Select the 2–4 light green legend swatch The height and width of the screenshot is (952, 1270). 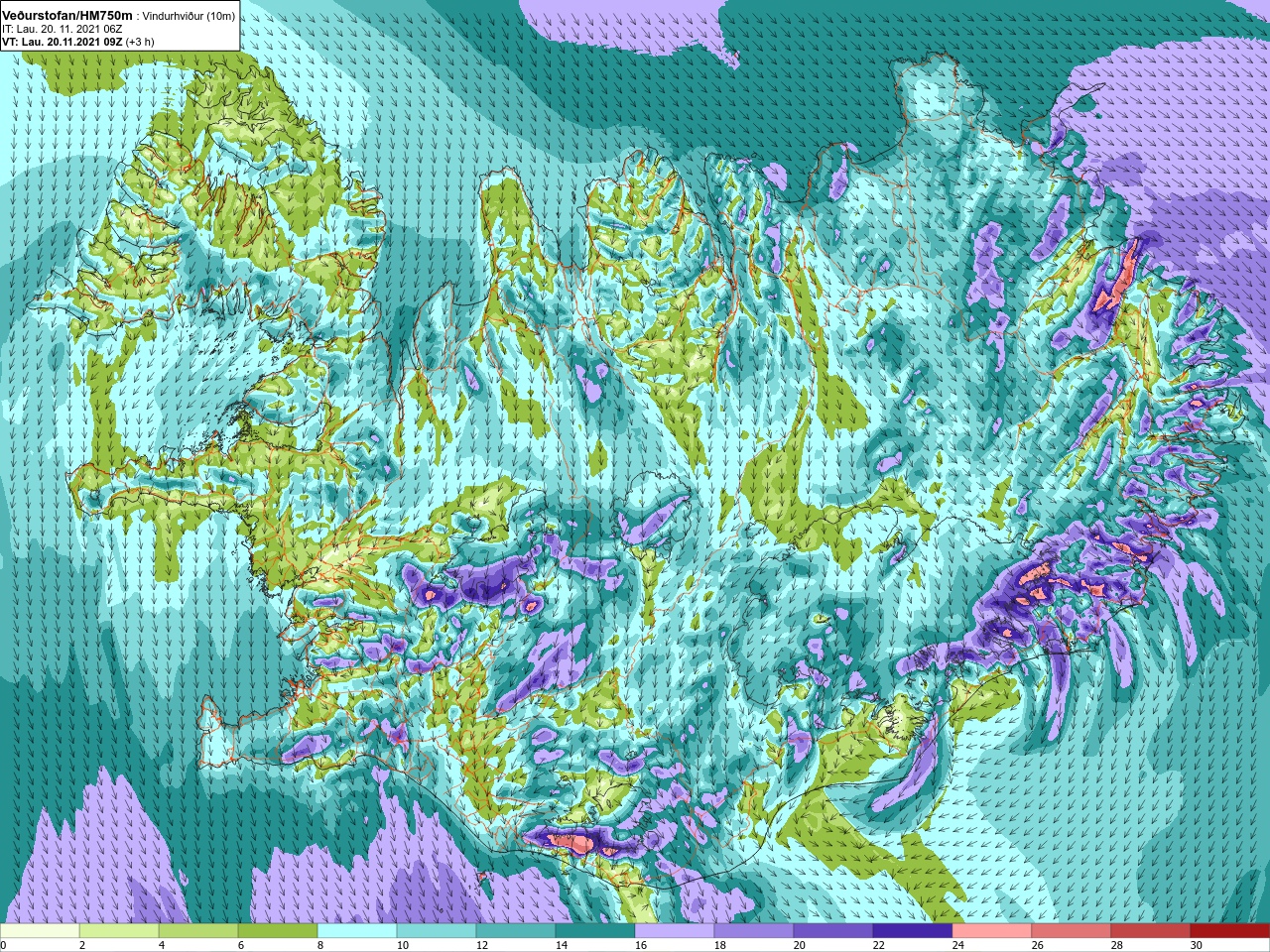[119, 931]
